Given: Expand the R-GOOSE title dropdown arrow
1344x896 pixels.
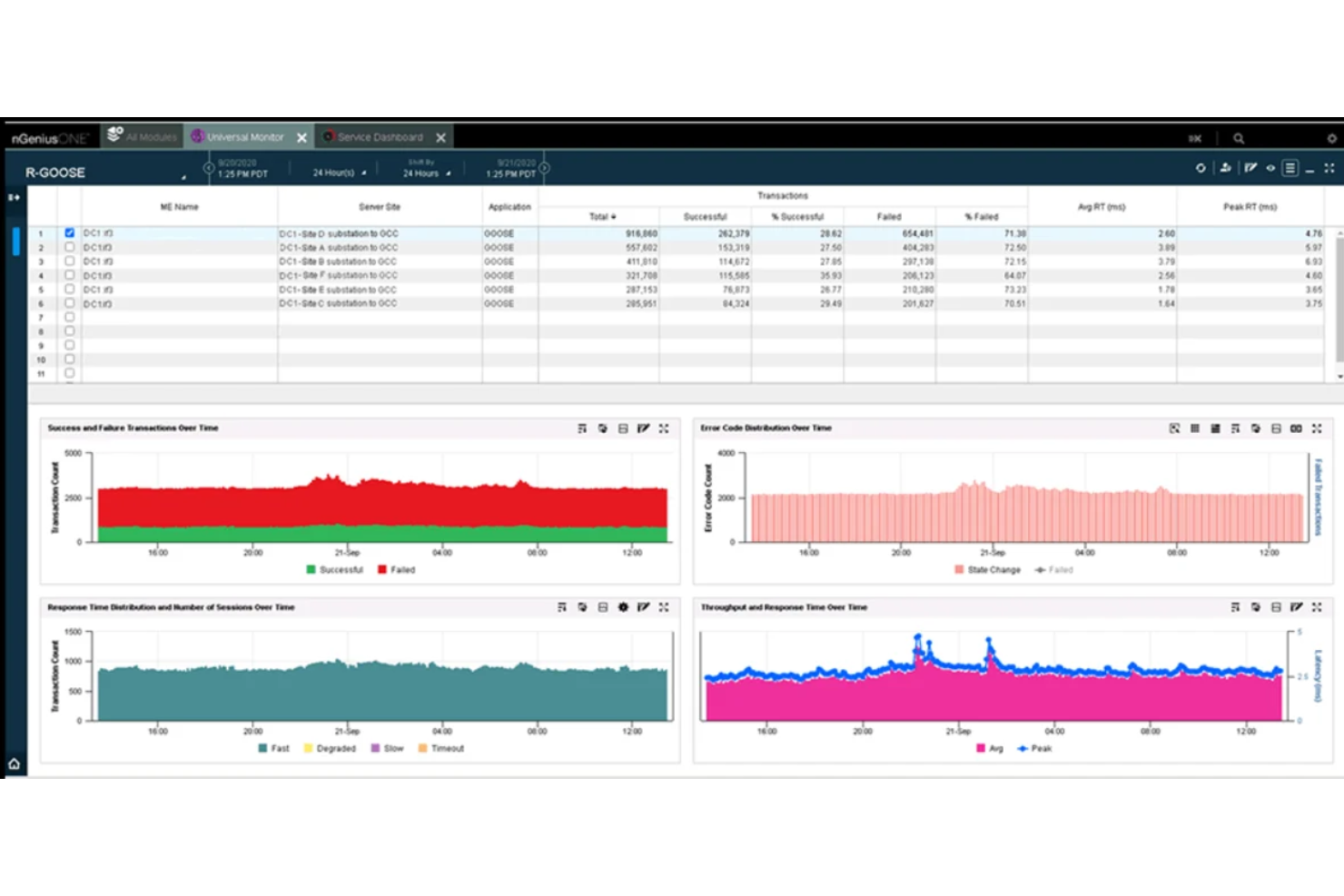Looking at the screenshot, I should 184,178.
